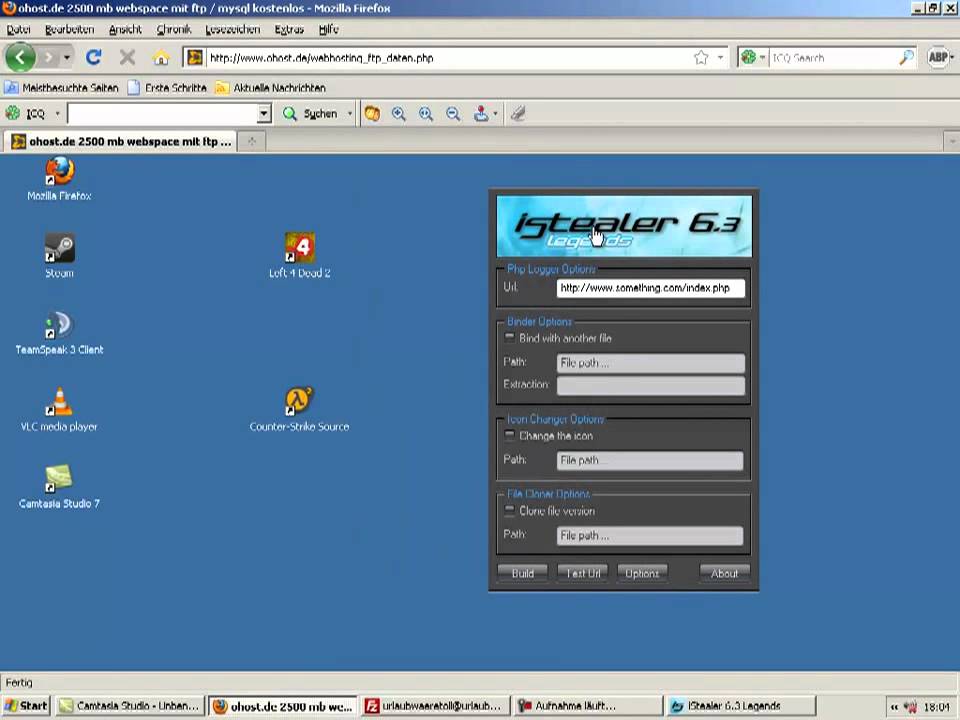Click the ICQ Search input field
Viewport: 960px width, 720px height.
(833, 58)
